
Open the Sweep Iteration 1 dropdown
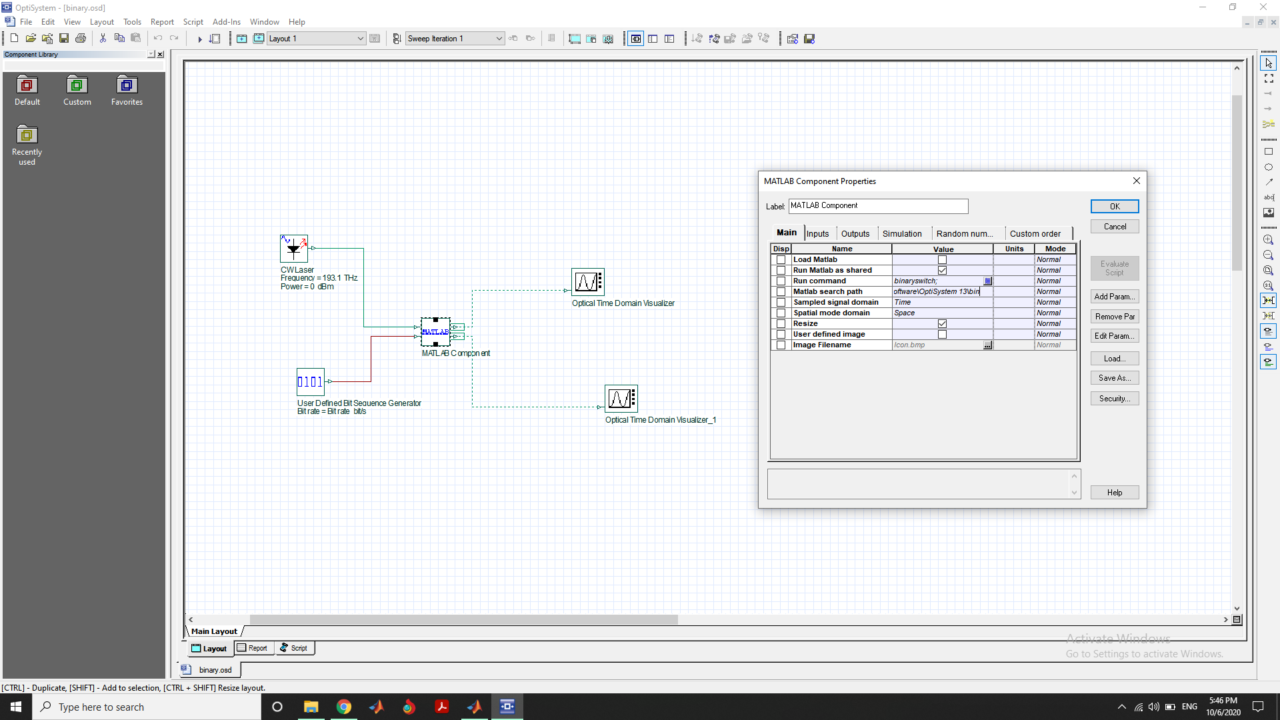(499, 38)
